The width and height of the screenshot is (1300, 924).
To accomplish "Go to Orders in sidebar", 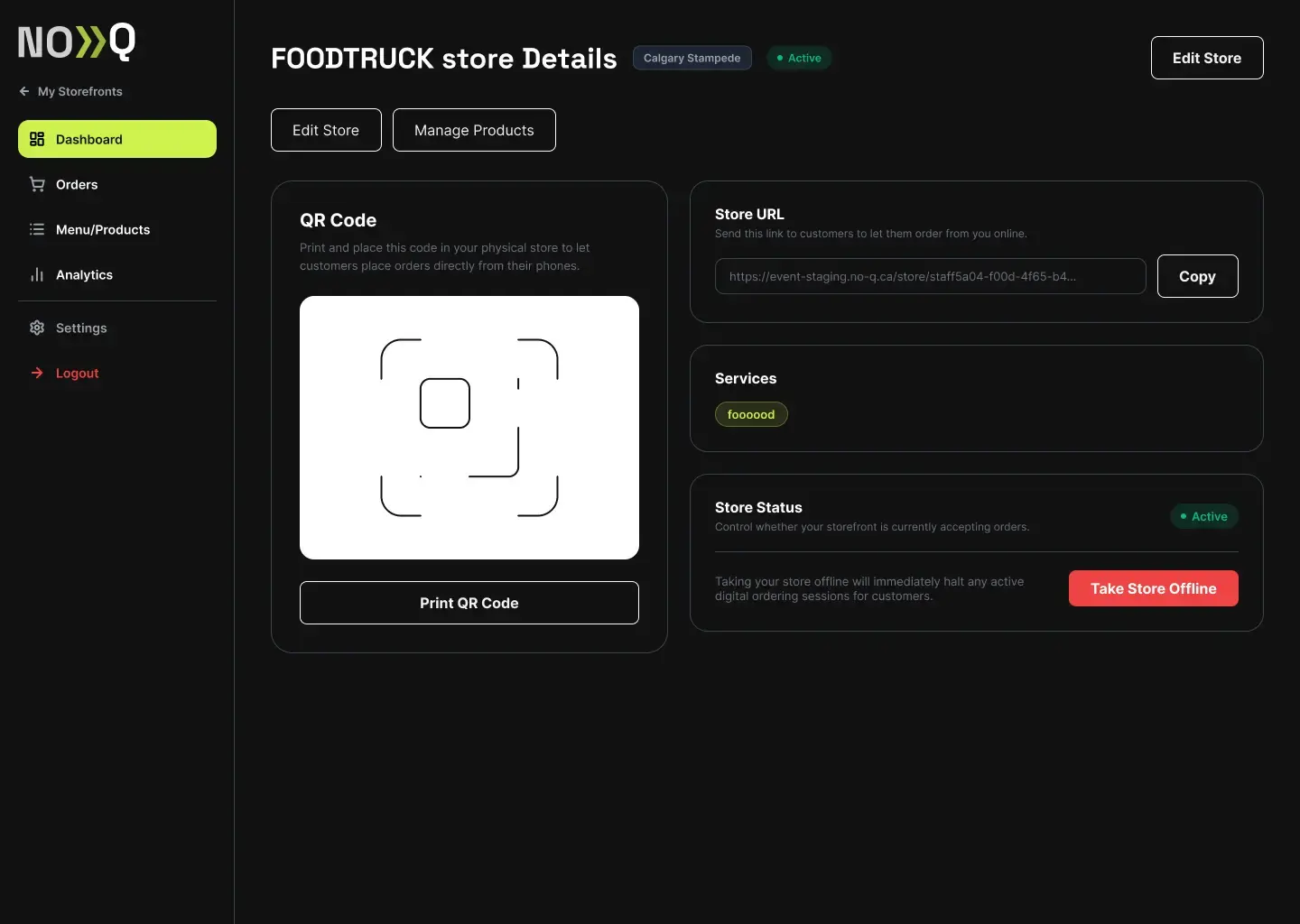I will [x=117, y=184].
